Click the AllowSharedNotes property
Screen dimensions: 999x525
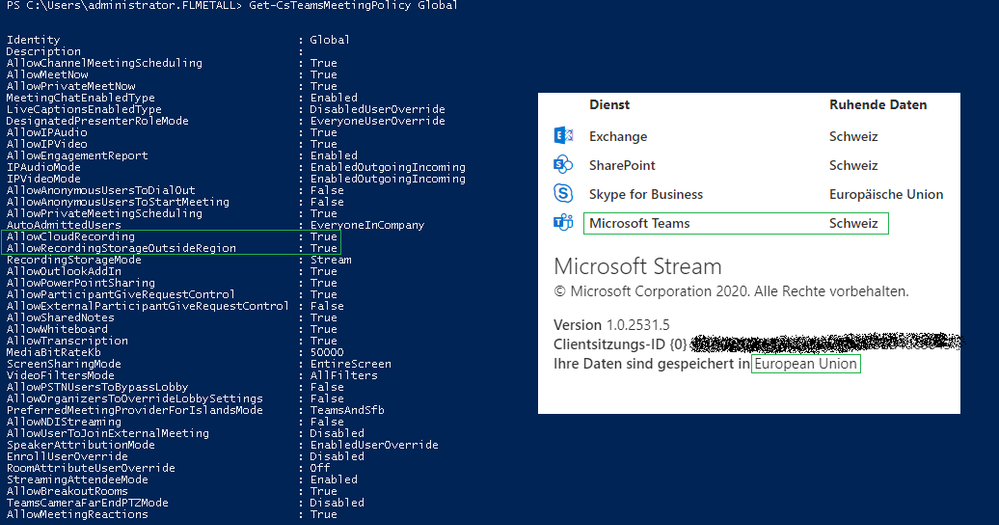coord(61,317)
